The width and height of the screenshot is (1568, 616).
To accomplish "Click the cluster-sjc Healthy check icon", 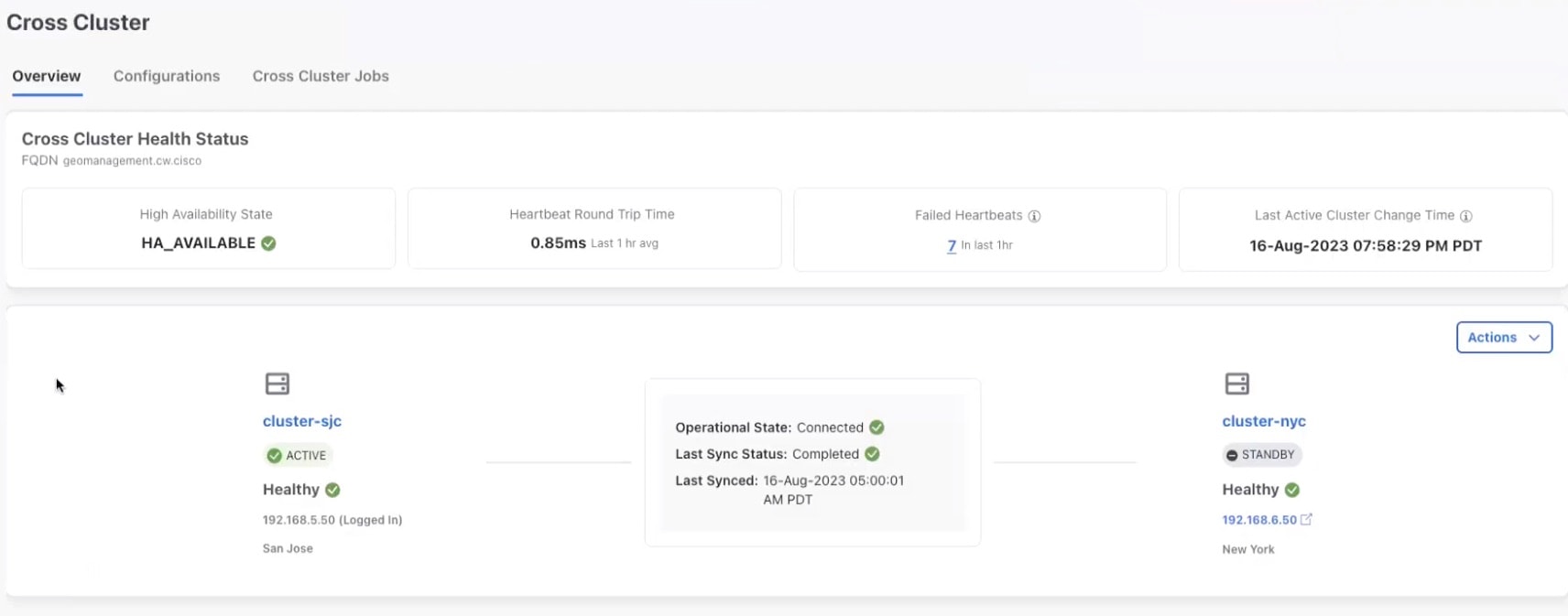I will [x=332, y=490].
